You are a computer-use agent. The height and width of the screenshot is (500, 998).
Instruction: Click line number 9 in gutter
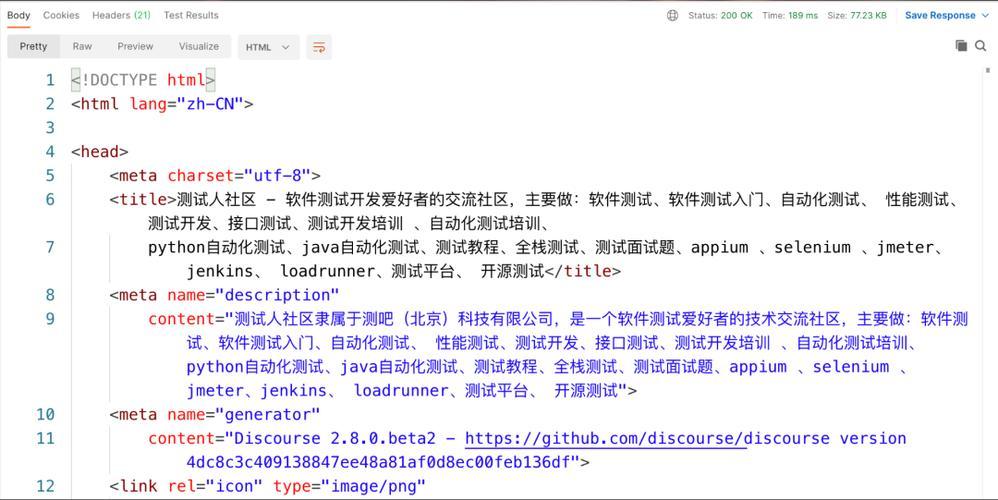(50, 319)
